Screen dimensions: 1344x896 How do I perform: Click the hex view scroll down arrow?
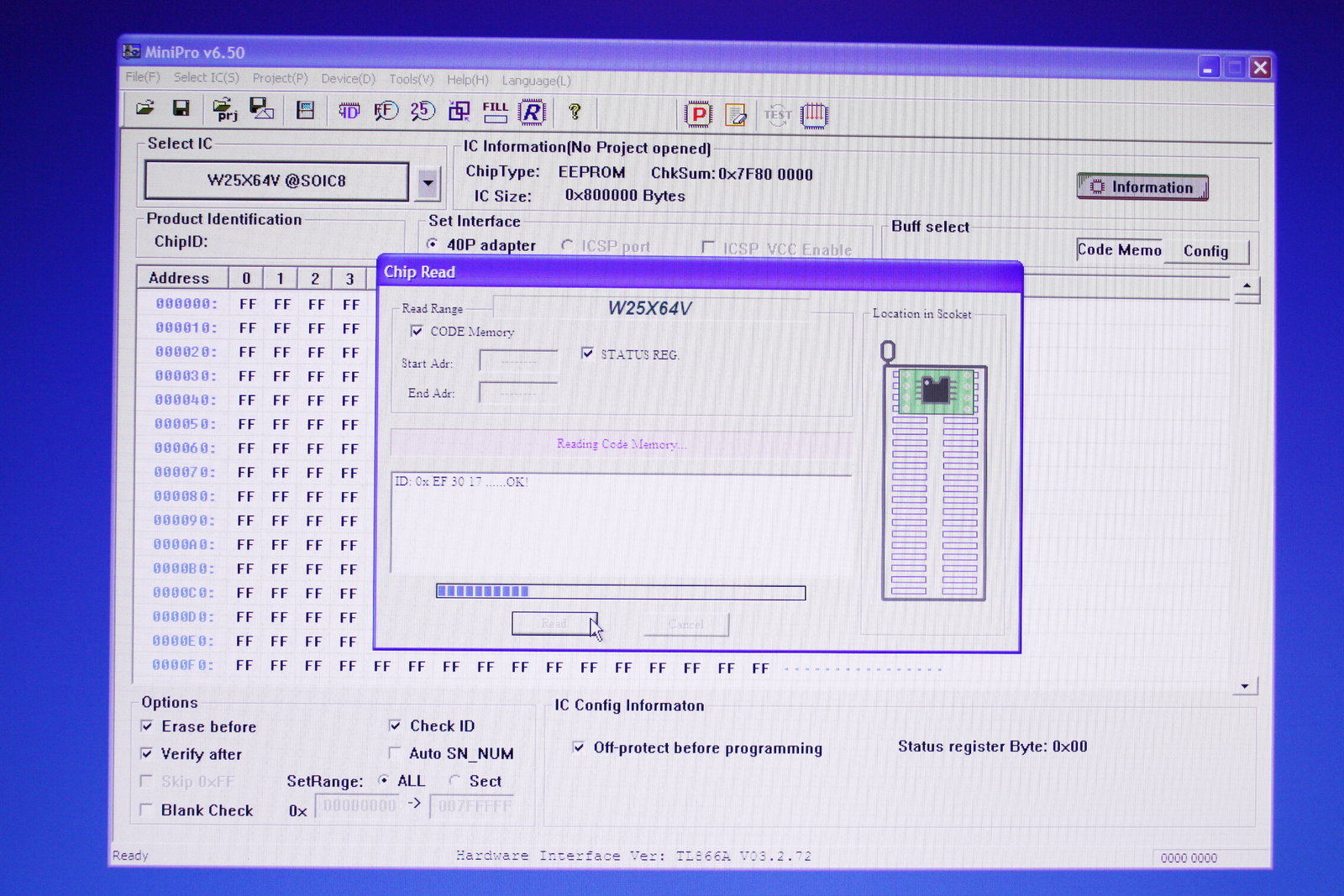click(x=1245, y=686)
